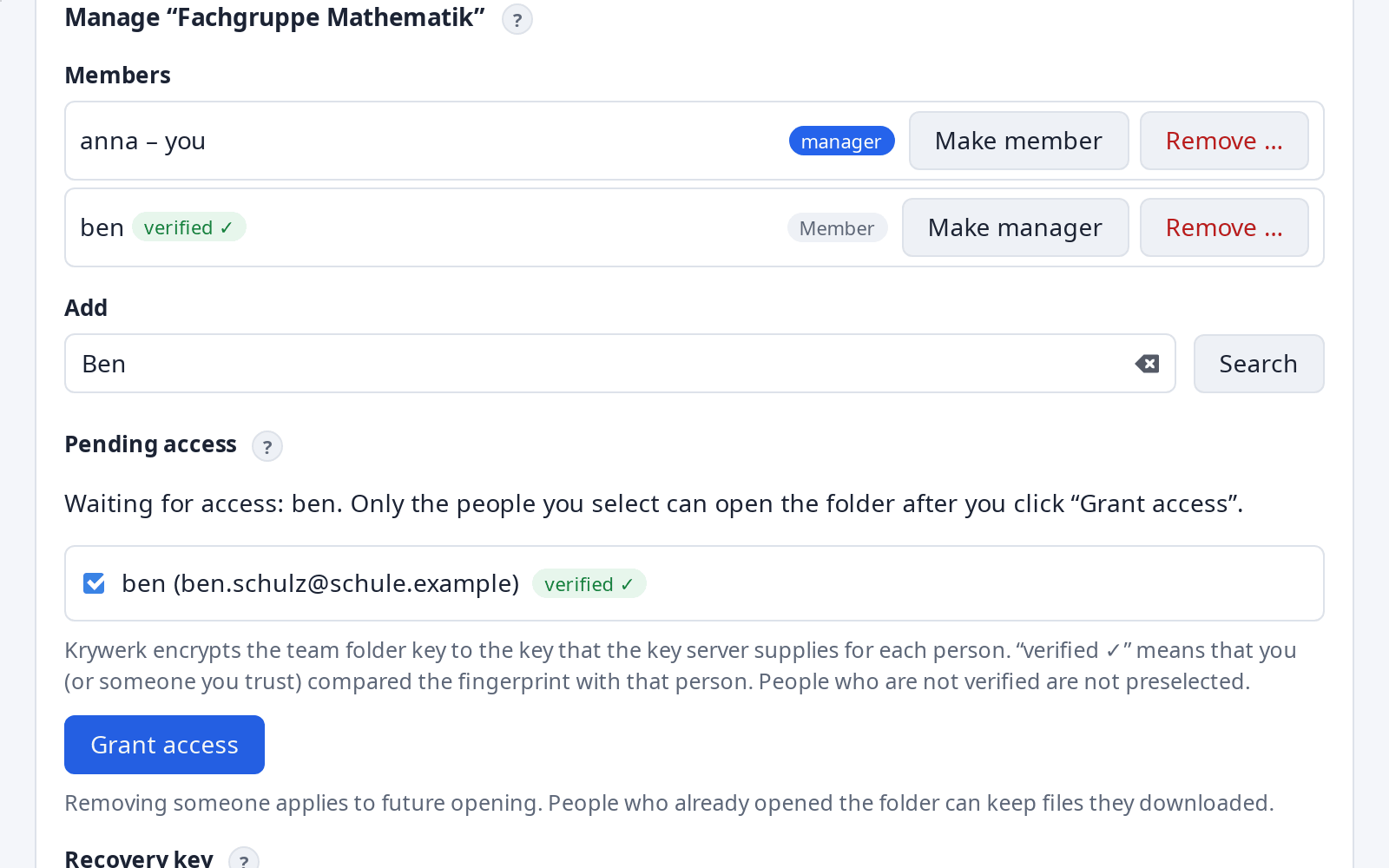Click the Add section heading
This screenshot has width=1389, height=868.
pos(86,308)
